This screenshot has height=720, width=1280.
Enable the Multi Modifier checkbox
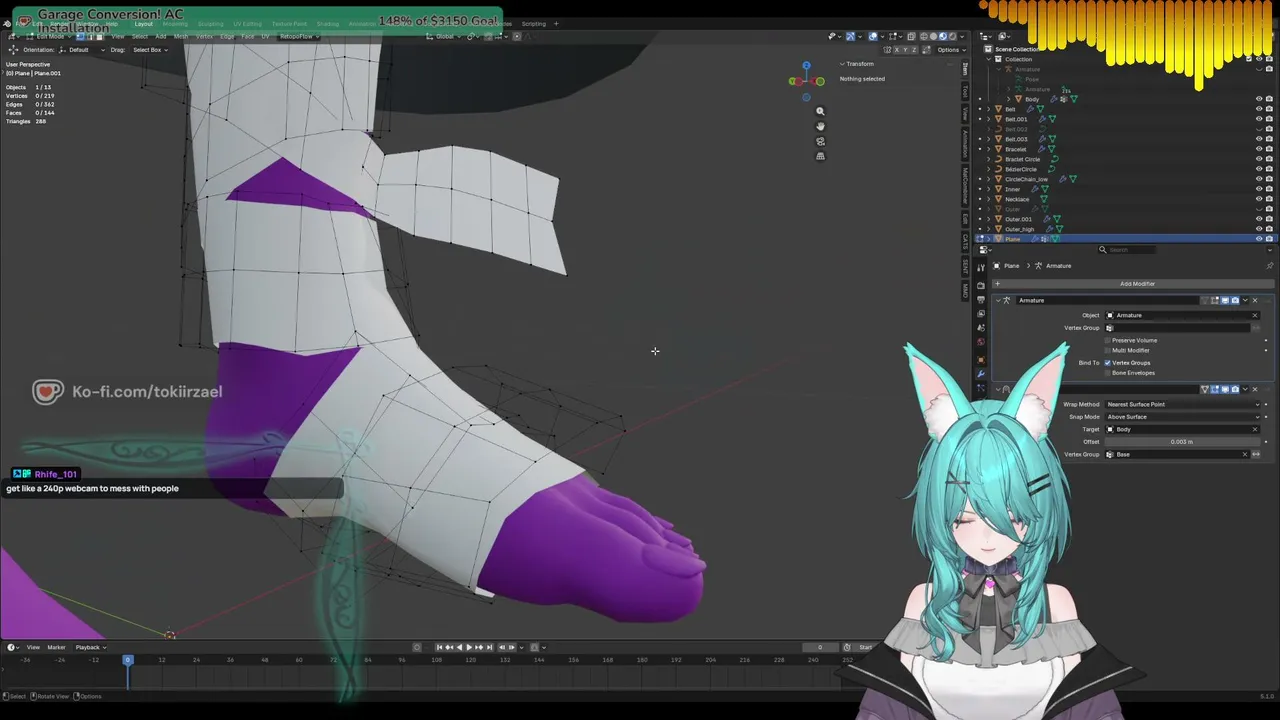click(x=1108, y=350)
